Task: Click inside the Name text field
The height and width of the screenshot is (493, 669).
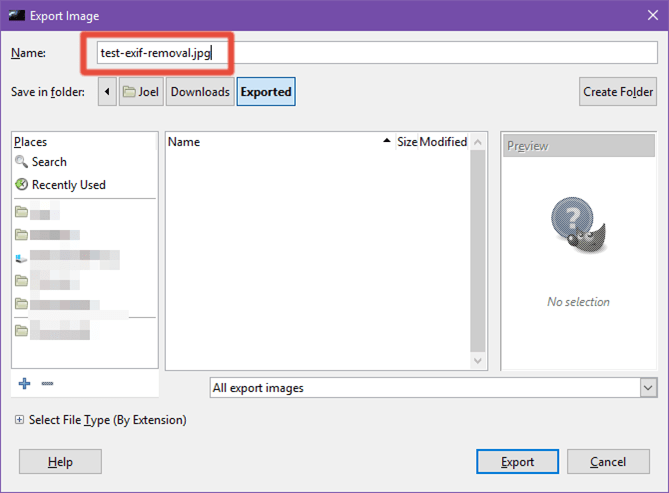Action: (377, 53)
